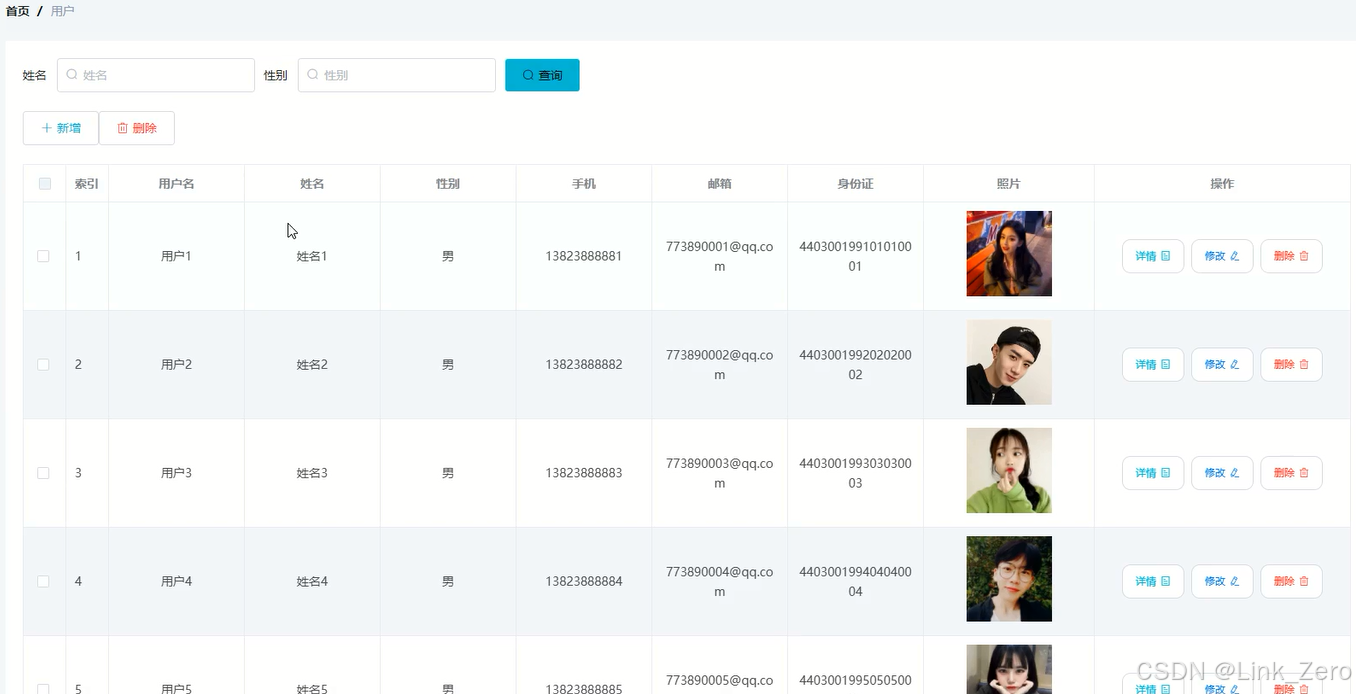Check the checkbox for row index 1

pos(43,256)
